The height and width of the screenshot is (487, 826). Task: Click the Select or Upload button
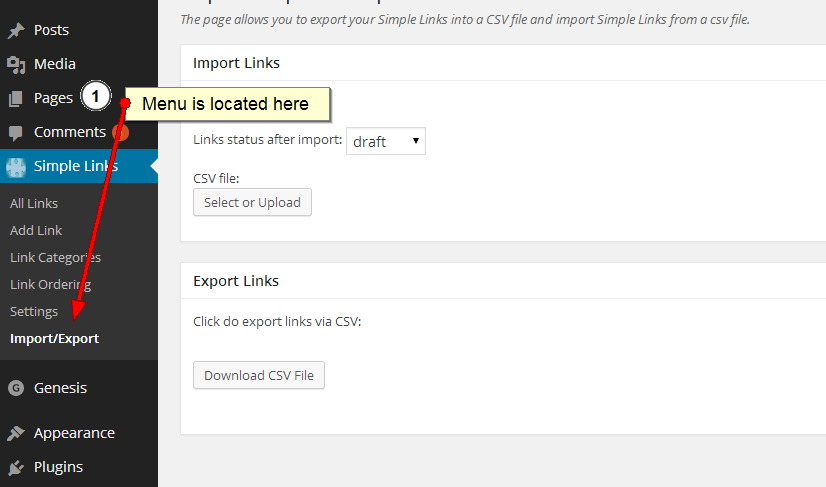(x=252, y=202)
